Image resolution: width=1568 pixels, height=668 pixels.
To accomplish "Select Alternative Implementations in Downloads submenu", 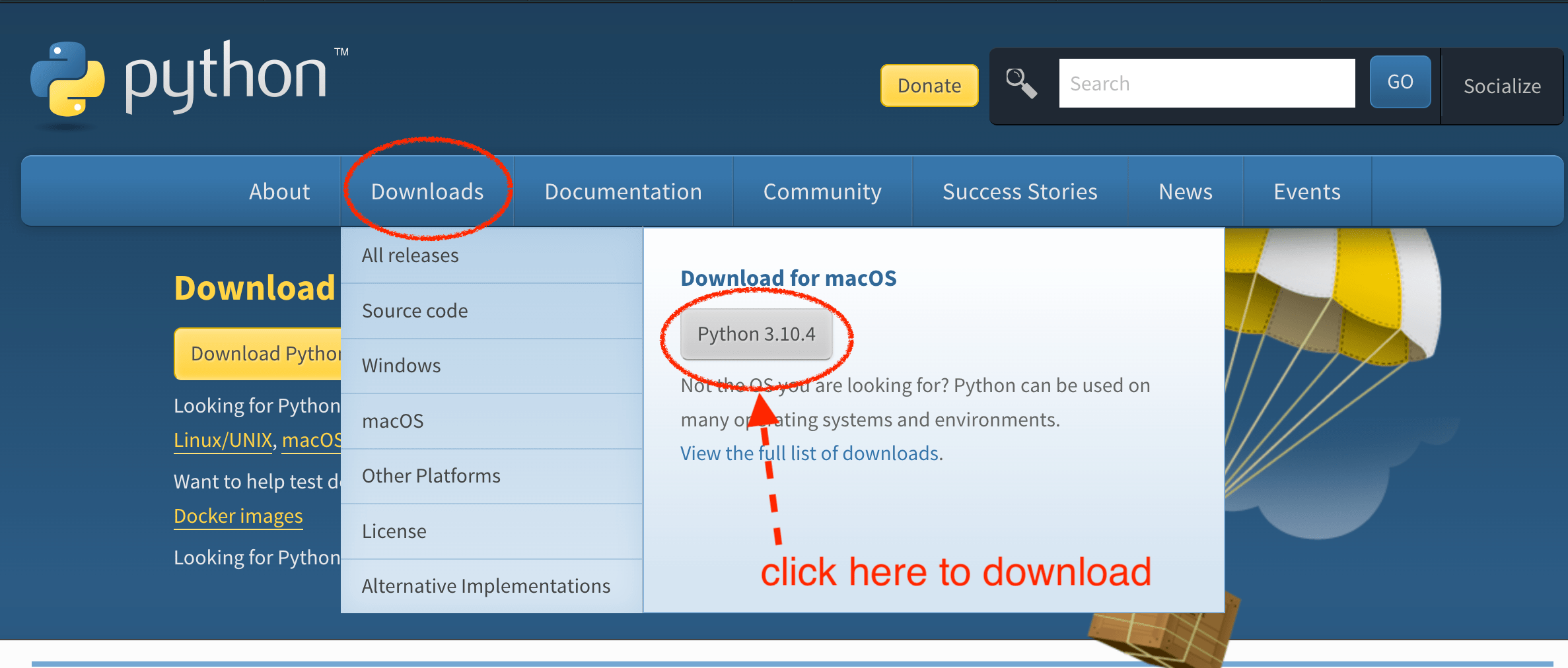I will pyautogui.click(x=491, y=586).
